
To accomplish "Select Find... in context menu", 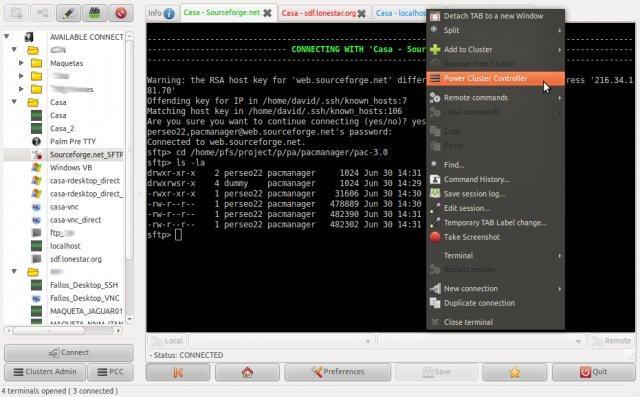I will coord(496,165).
